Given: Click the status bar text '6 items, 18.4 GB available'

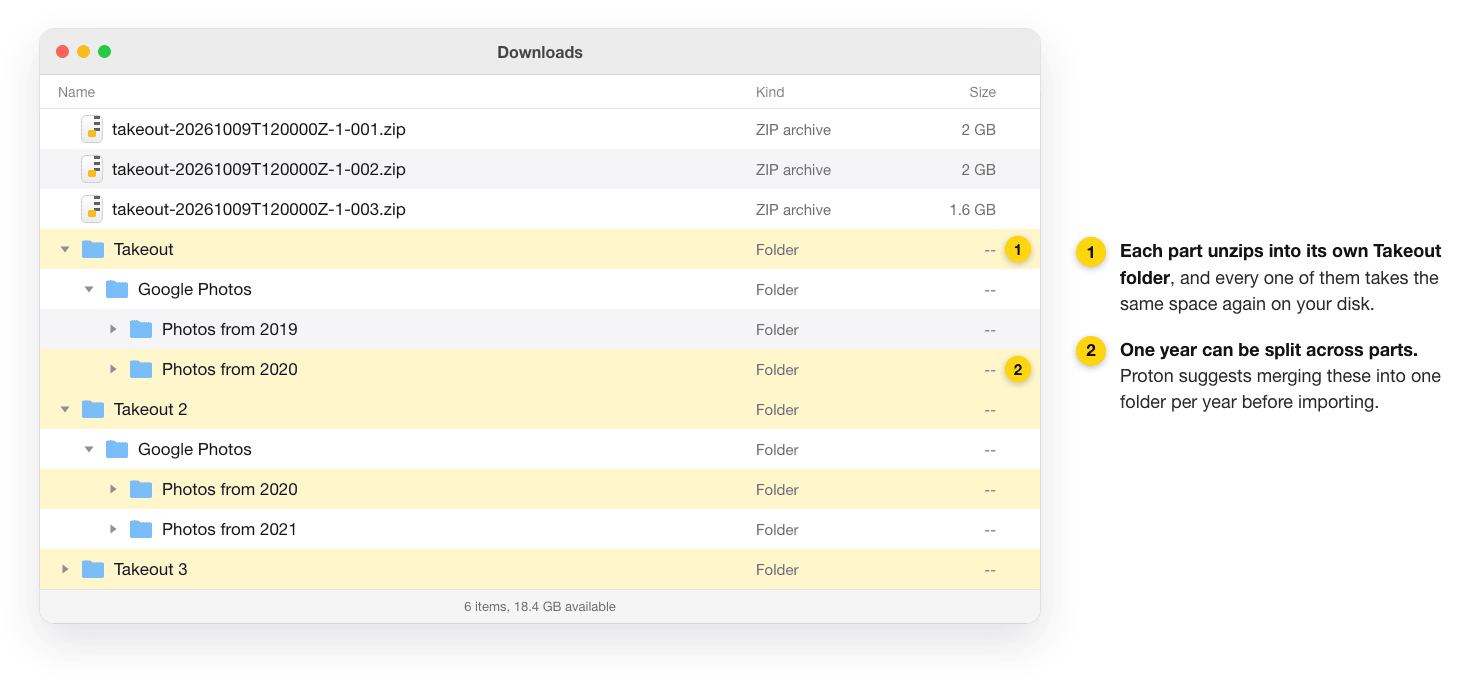Looking at the screenshot, I should (x=540, y=607).
